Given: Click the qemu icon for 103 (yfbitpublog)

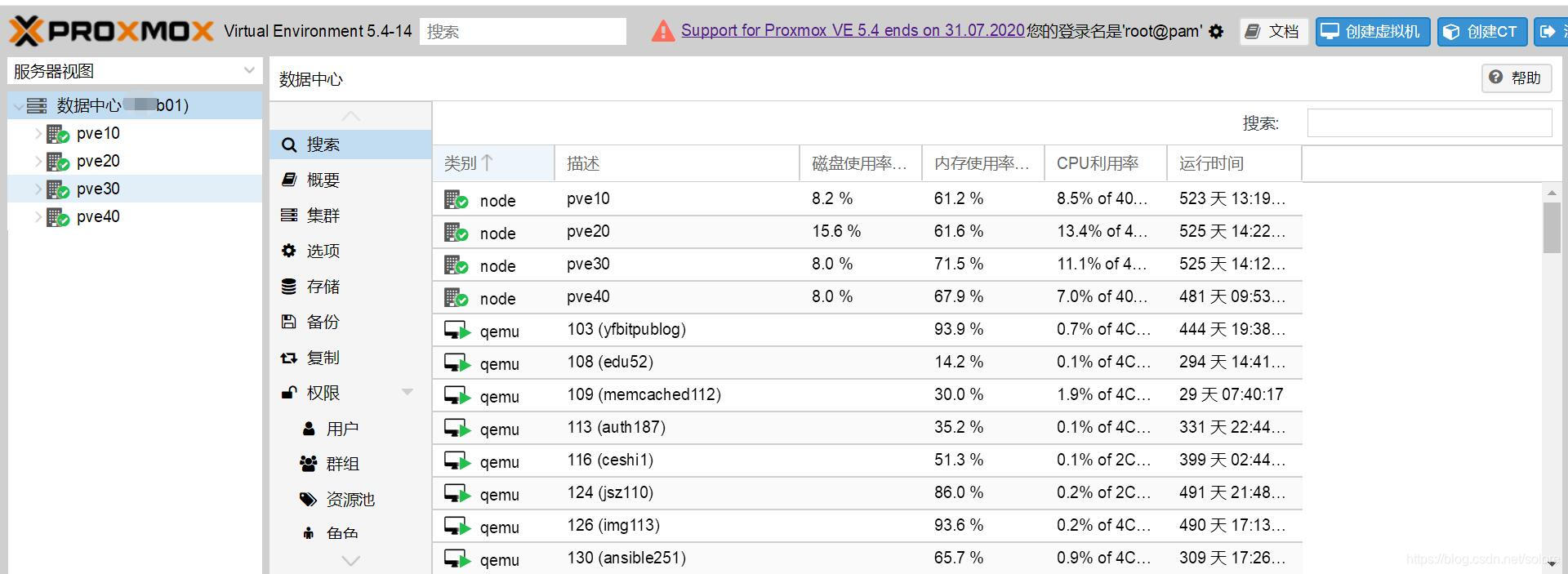Looking at the screenshot, I should pos(457,331).
